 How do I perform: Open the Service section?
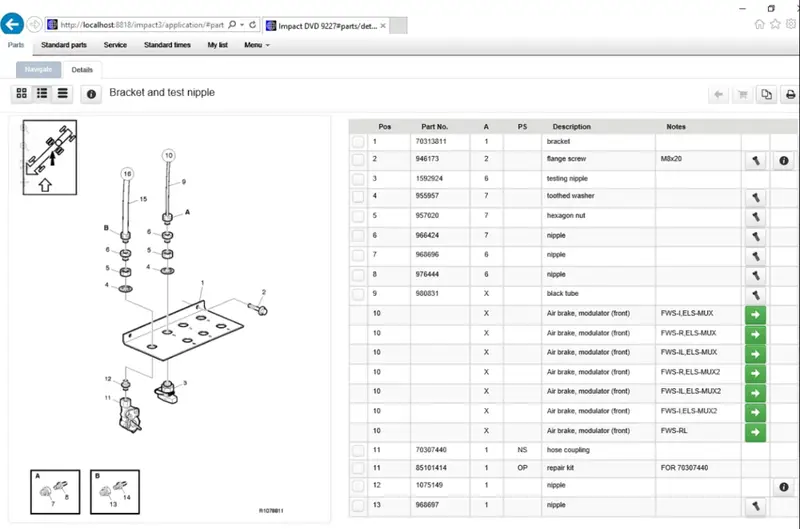(x=115, y=45)
